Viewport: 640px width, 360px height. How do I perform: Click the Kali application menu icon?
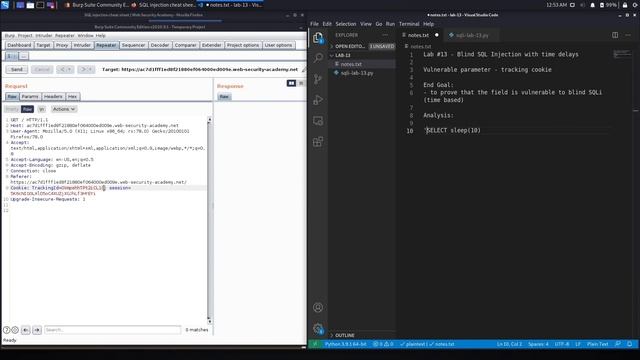tap(5, 5)
